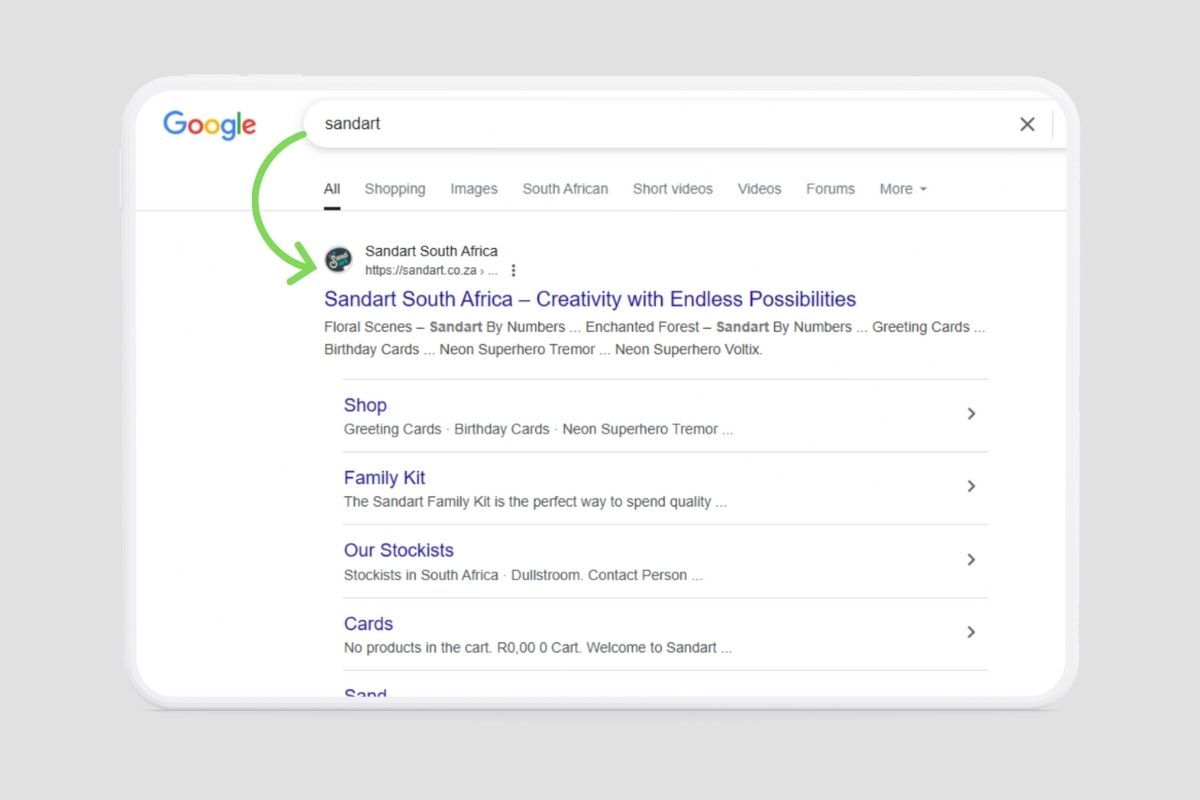Open the Google logo homepage

coord(210,125)
